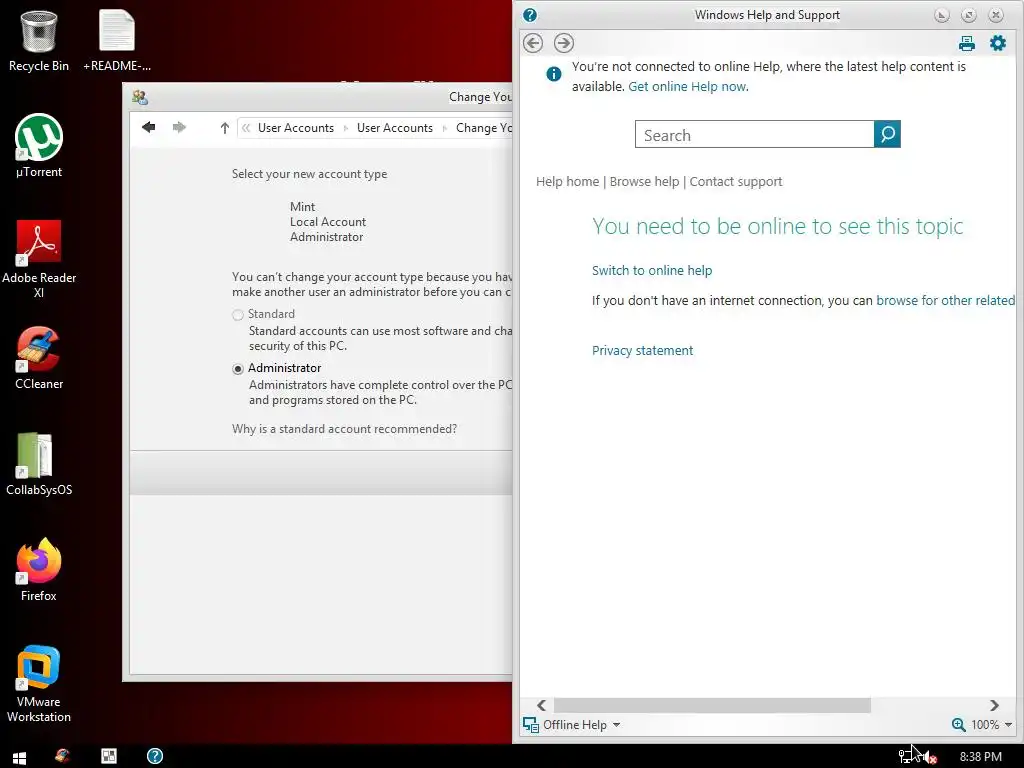Expand arrow after first User Accounts breadcrumb
Viewport: 1024px width, 768px height.
(345, 128)
